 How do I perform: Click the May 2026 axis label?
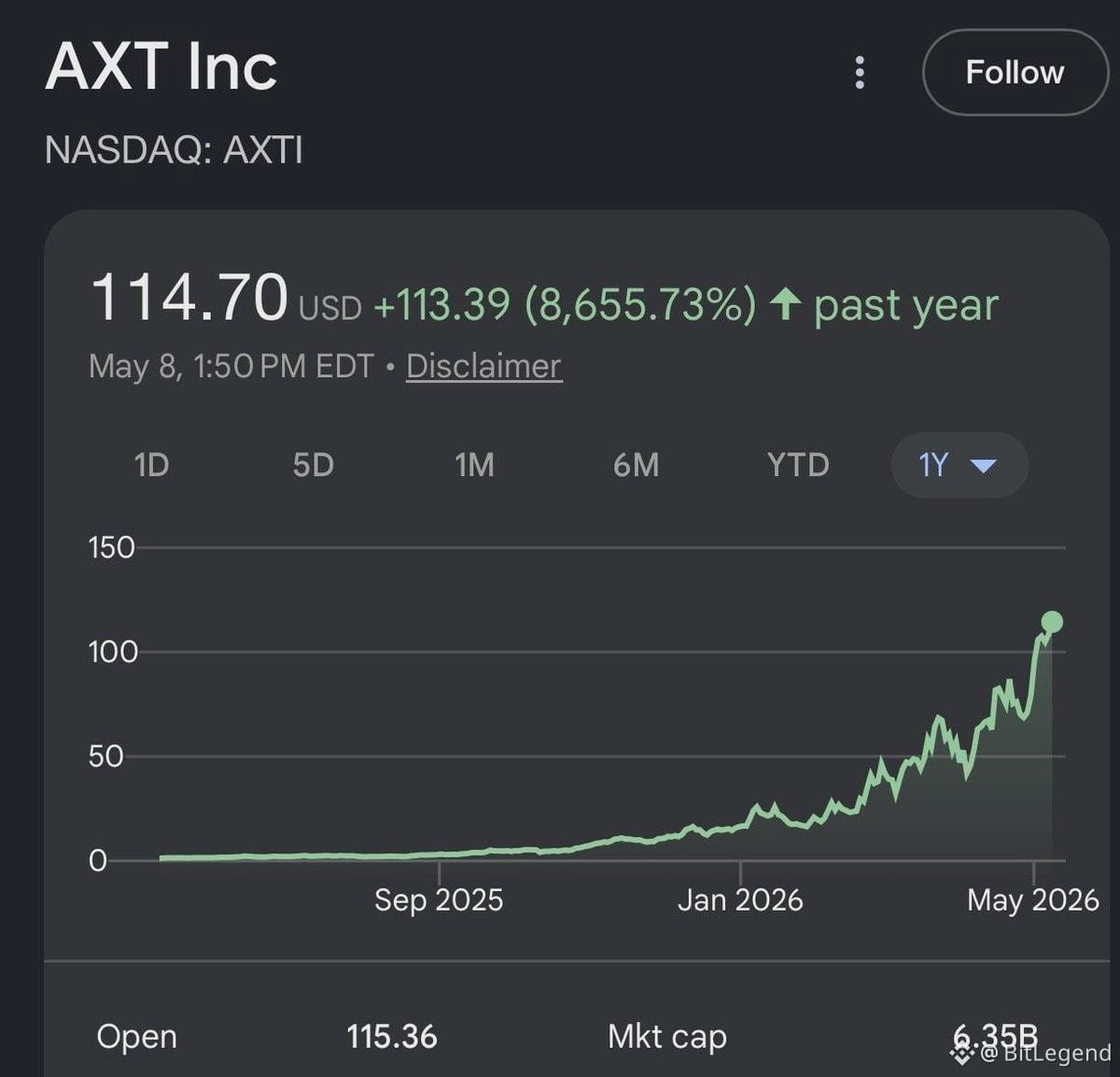1033,900
